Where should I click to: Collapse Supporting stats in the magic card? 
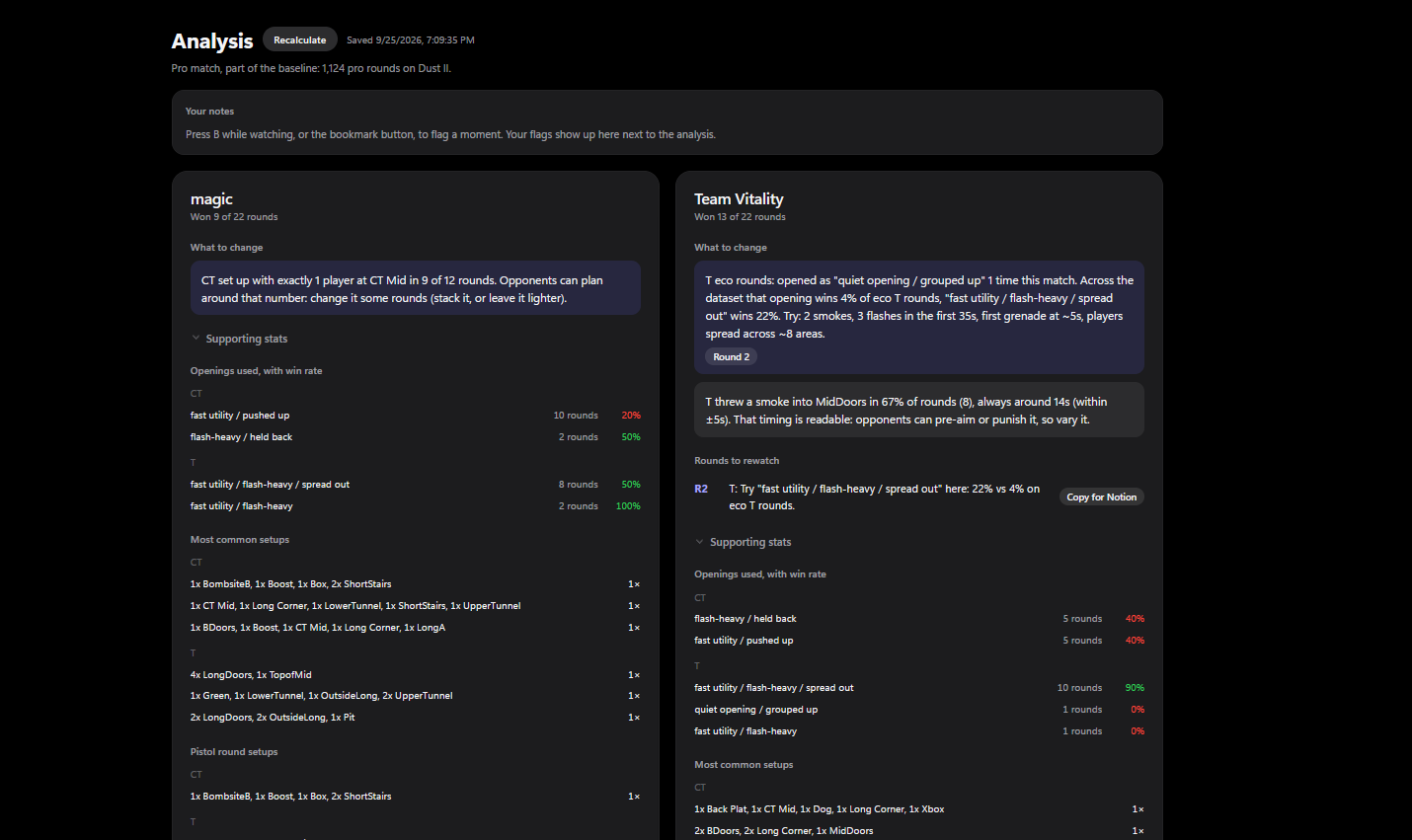(239, 339)
